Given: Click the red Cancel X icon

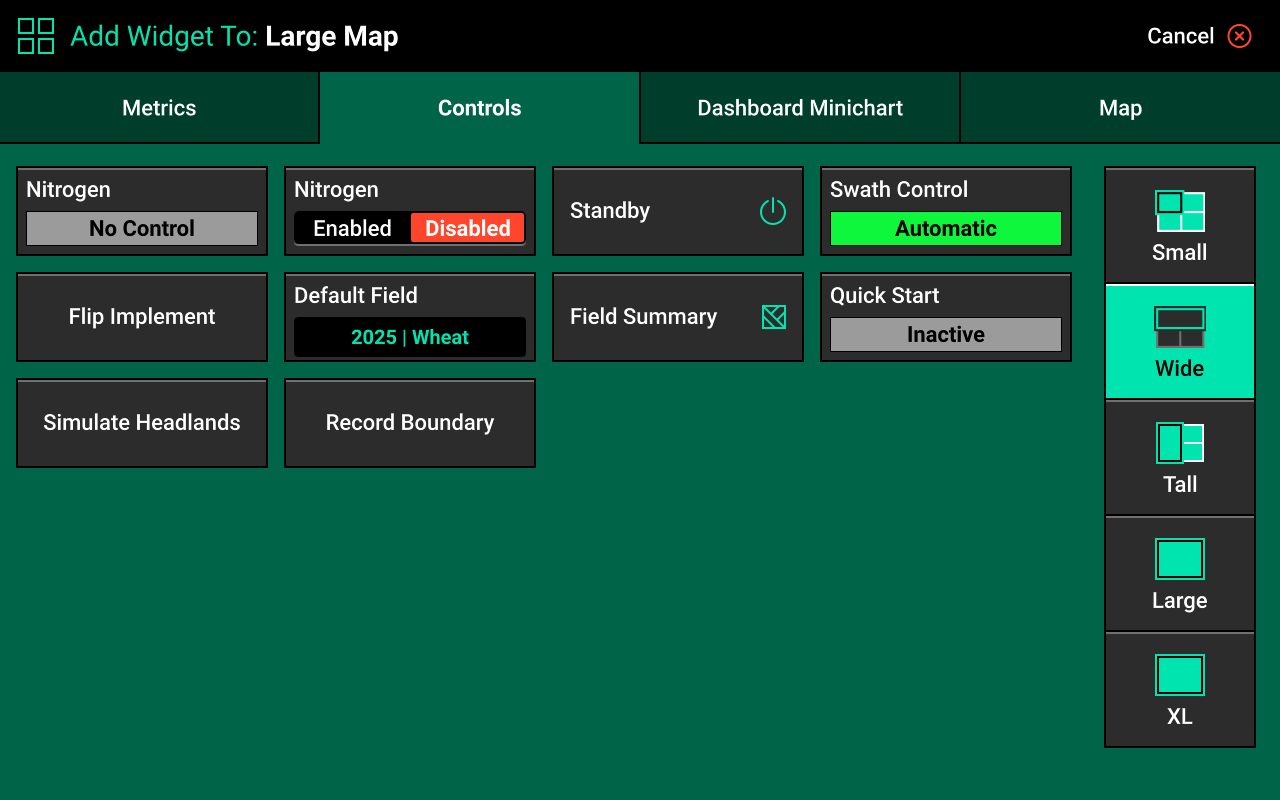Looking at the screenshot, I should [1240, 36].
